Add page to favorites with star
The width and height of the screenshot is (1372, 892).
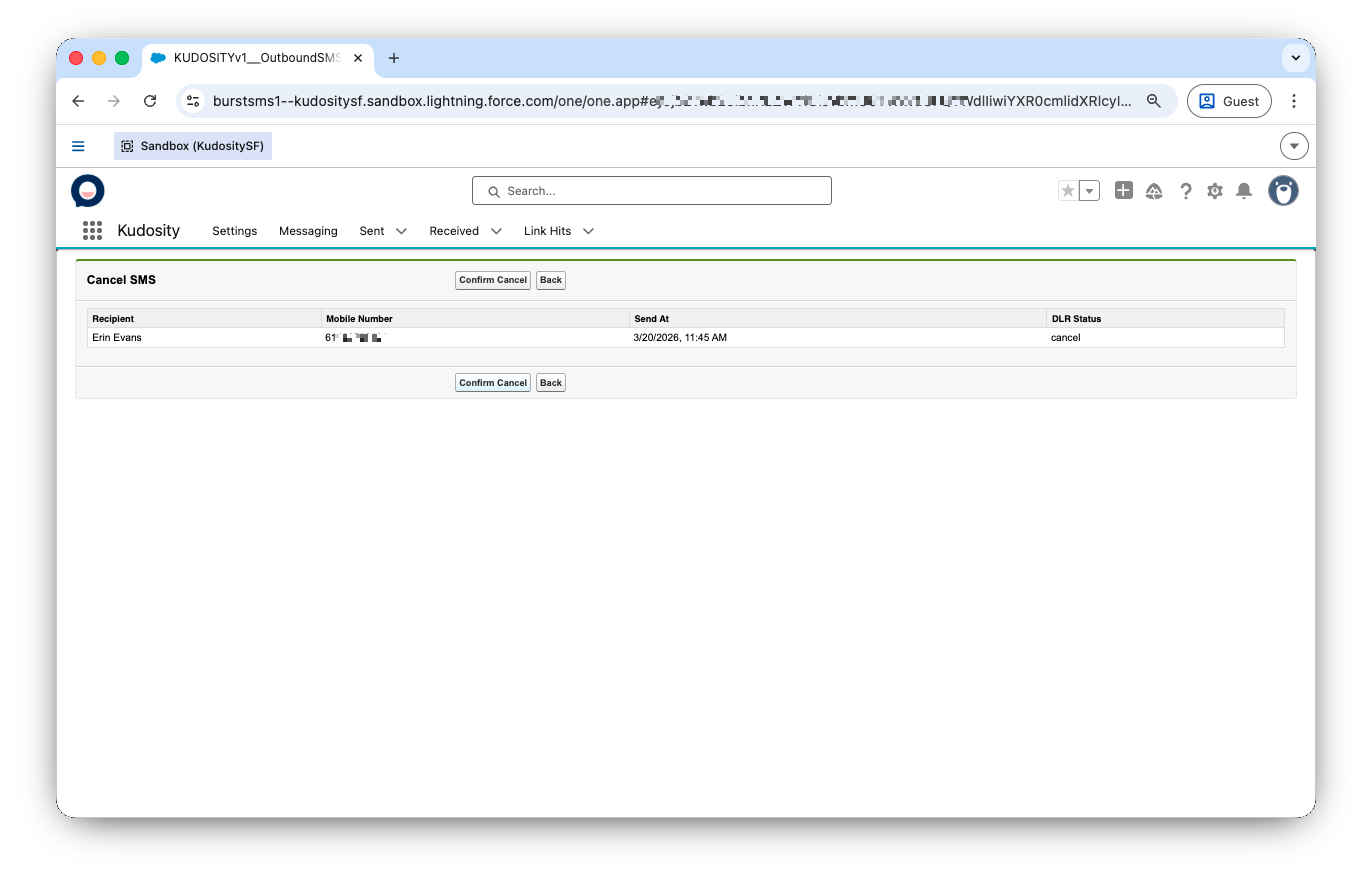[1068, 191]
